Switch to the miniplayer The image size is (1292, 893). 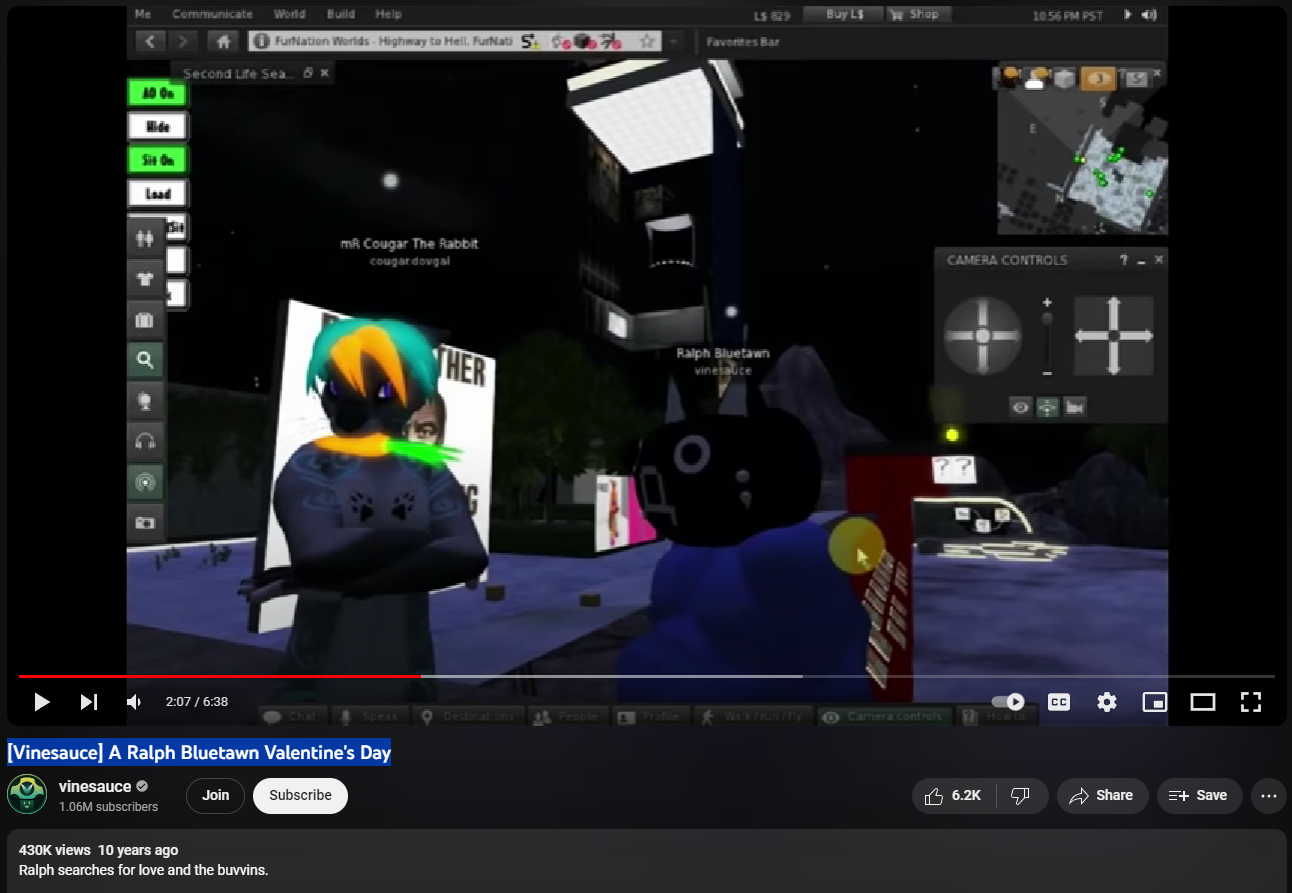[1155, 702]
